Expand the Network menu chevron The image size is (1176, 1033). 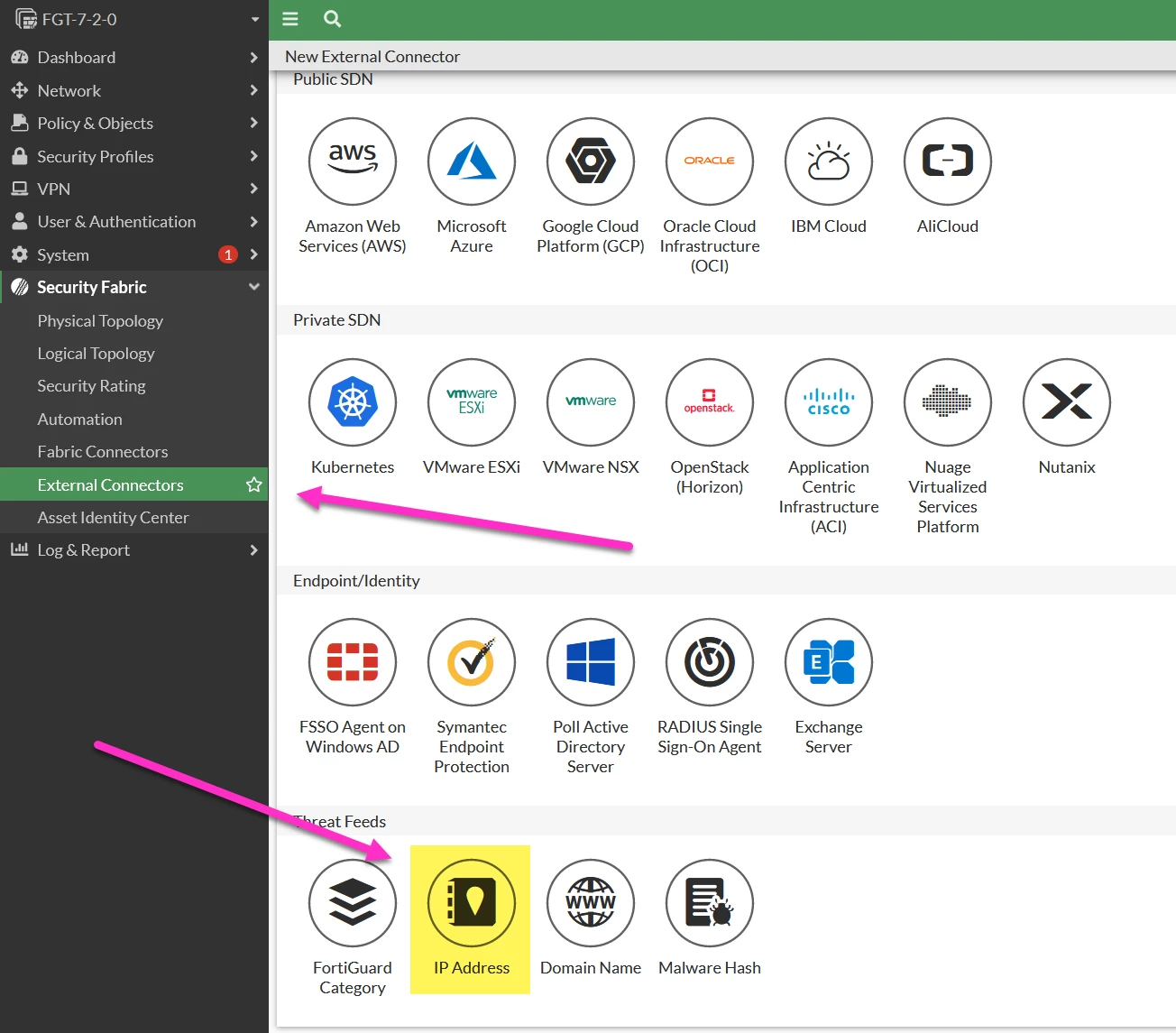[x=253, y=90]
